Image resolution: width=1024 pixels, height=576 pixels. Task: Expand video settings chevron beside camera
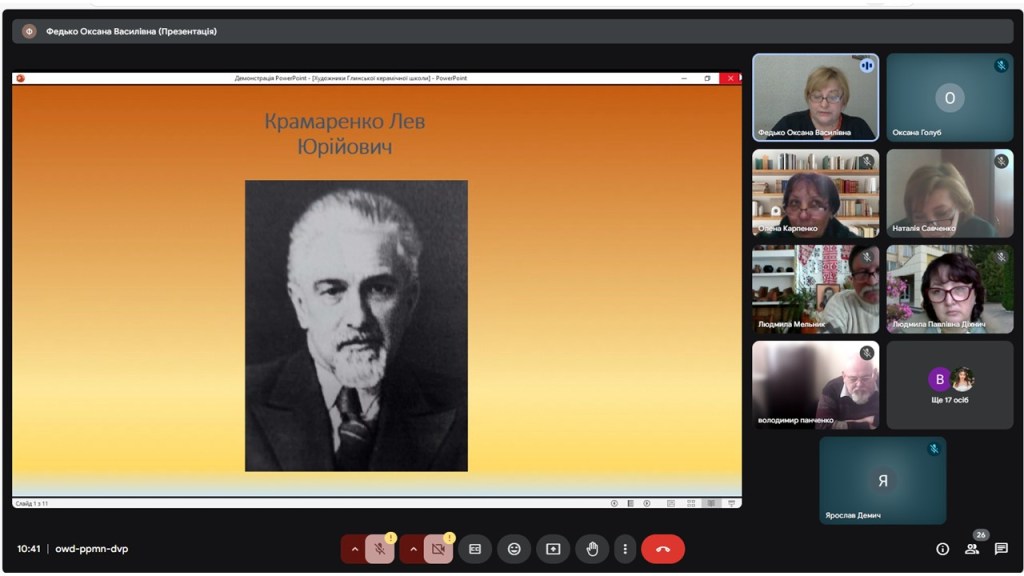tap(413, 549)
